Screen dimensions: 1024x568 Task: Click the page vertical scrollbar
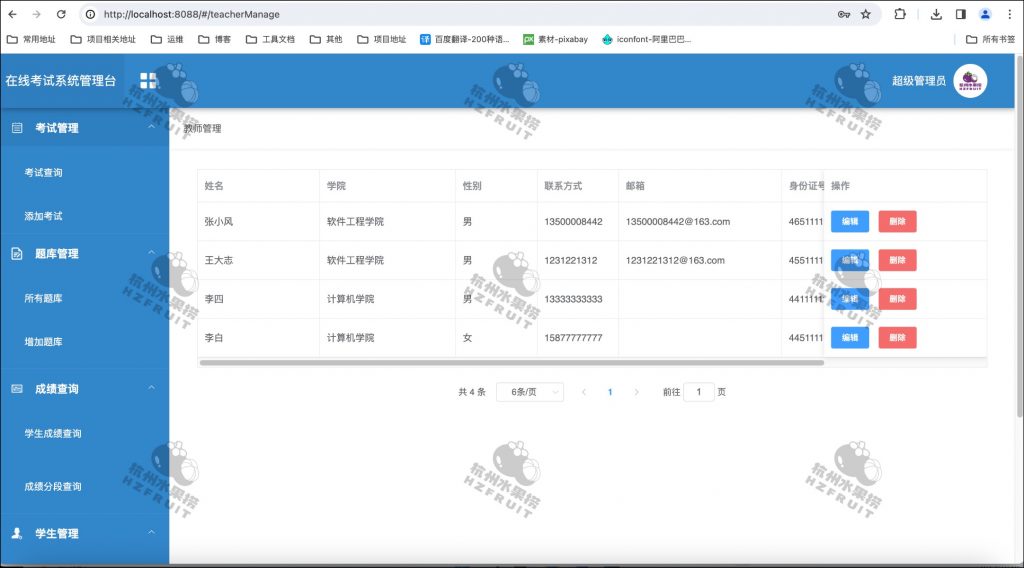(1019, 235)
